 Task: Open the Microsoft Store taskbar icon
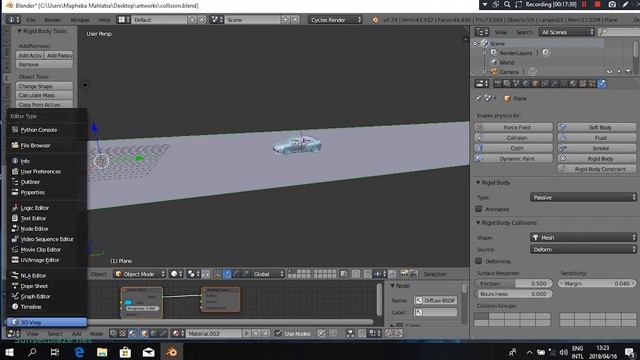coord(125,351)
